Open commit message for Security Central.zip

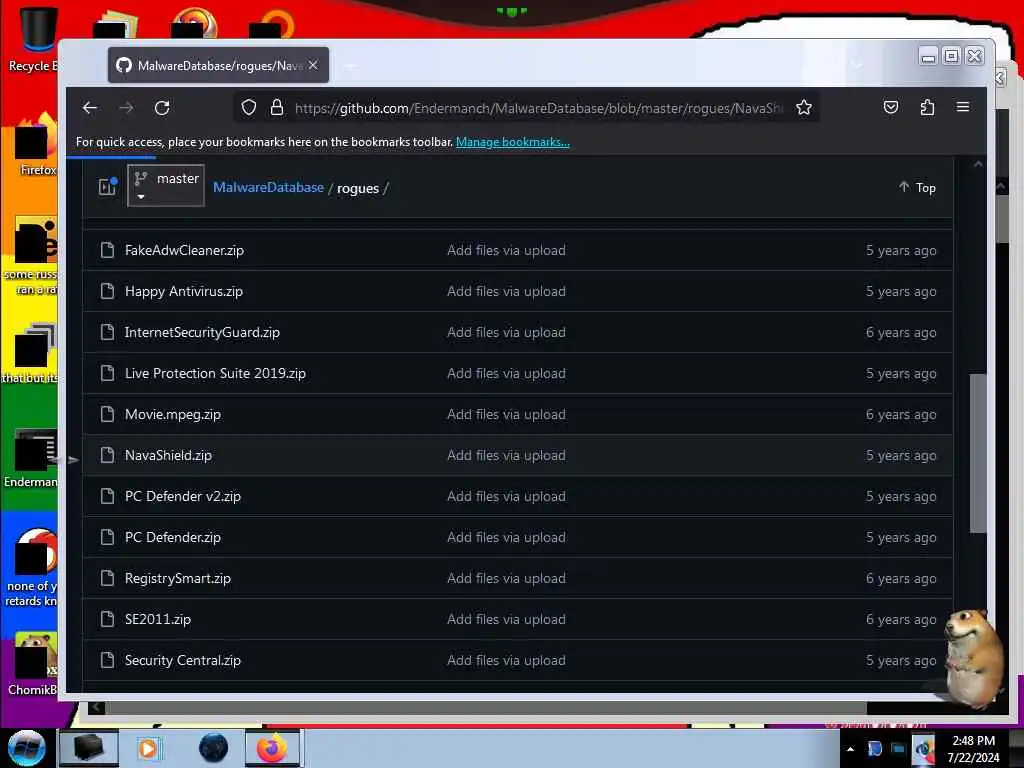[506, 660]
